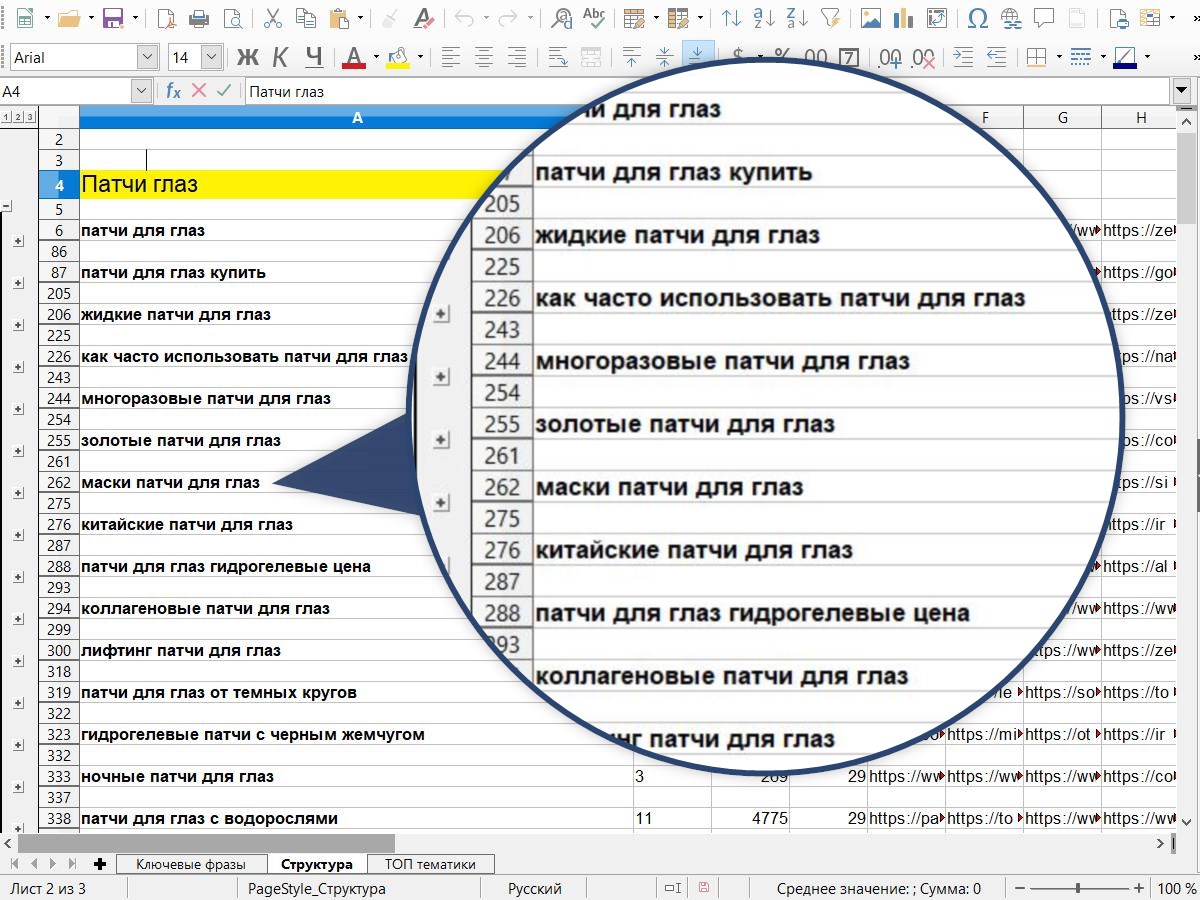
Task: Align text right
Action: pos(518,57)
